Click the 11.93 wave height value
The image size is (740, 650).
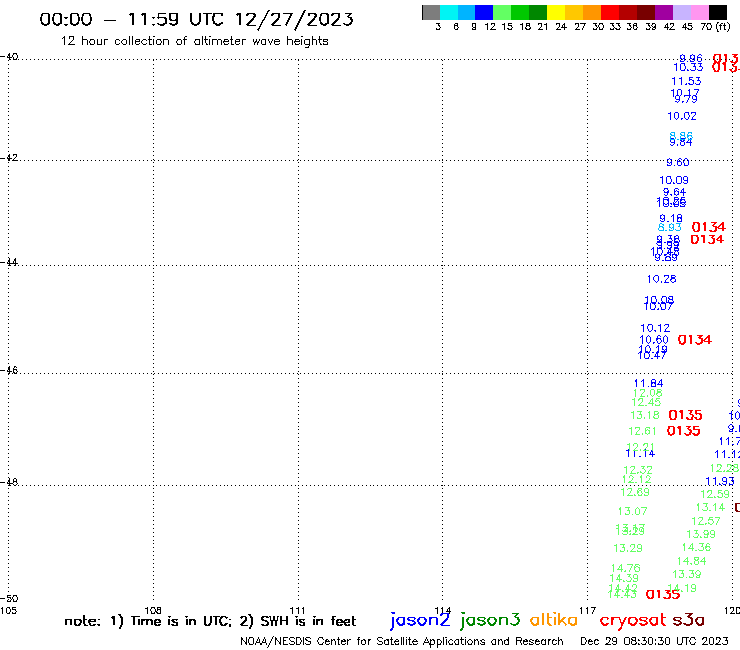[720, 481]
